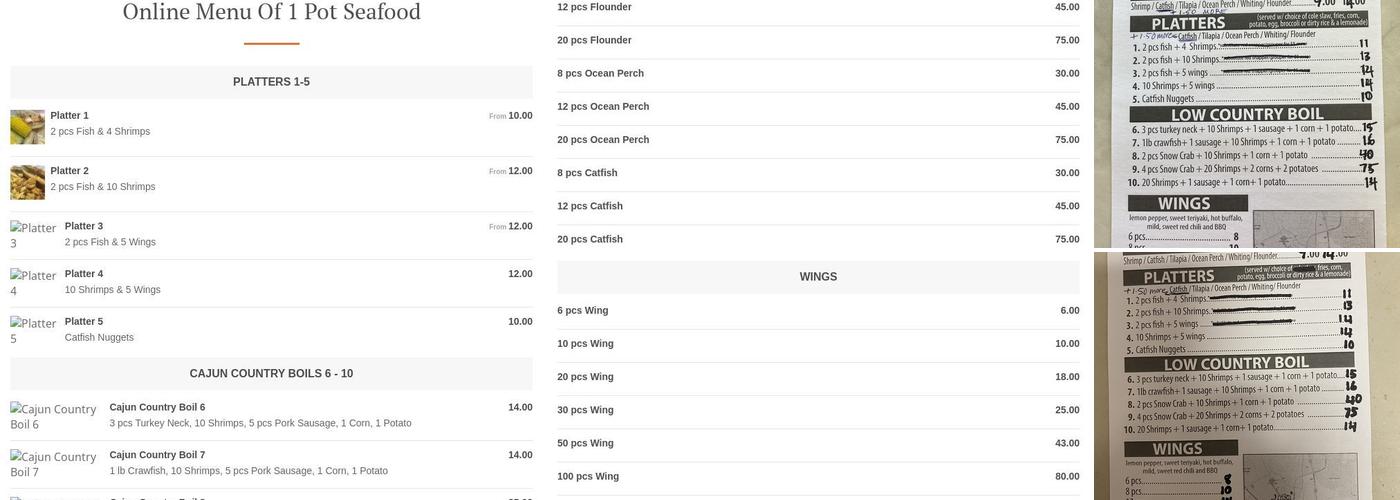1400x500 pixels.
Task: Click the Wings section header
Action: tap(818, 277)
